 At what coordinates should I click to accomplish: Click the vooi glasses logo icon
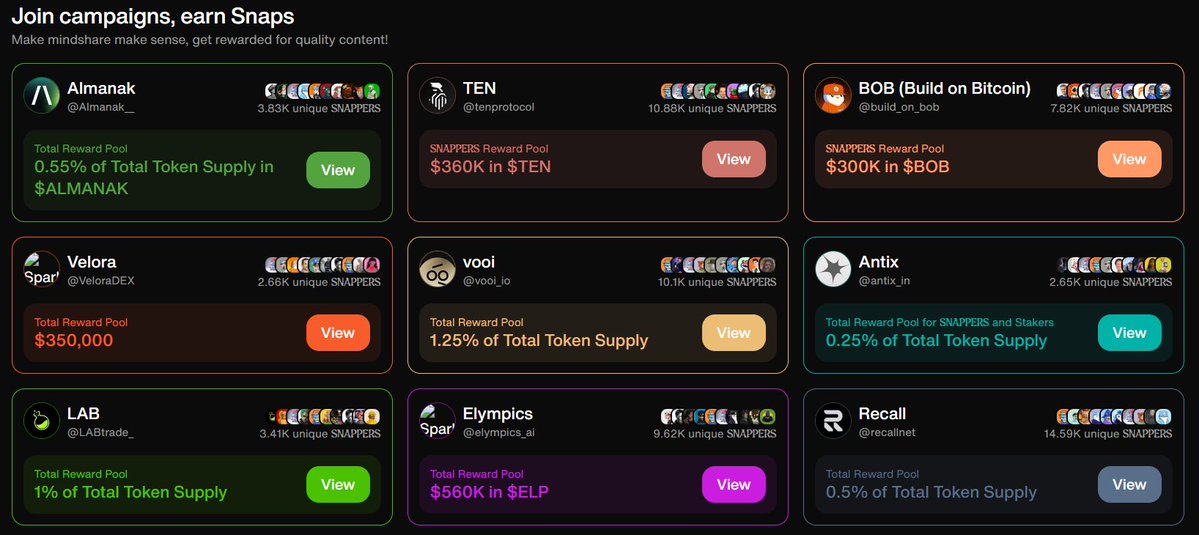point(437,269)
